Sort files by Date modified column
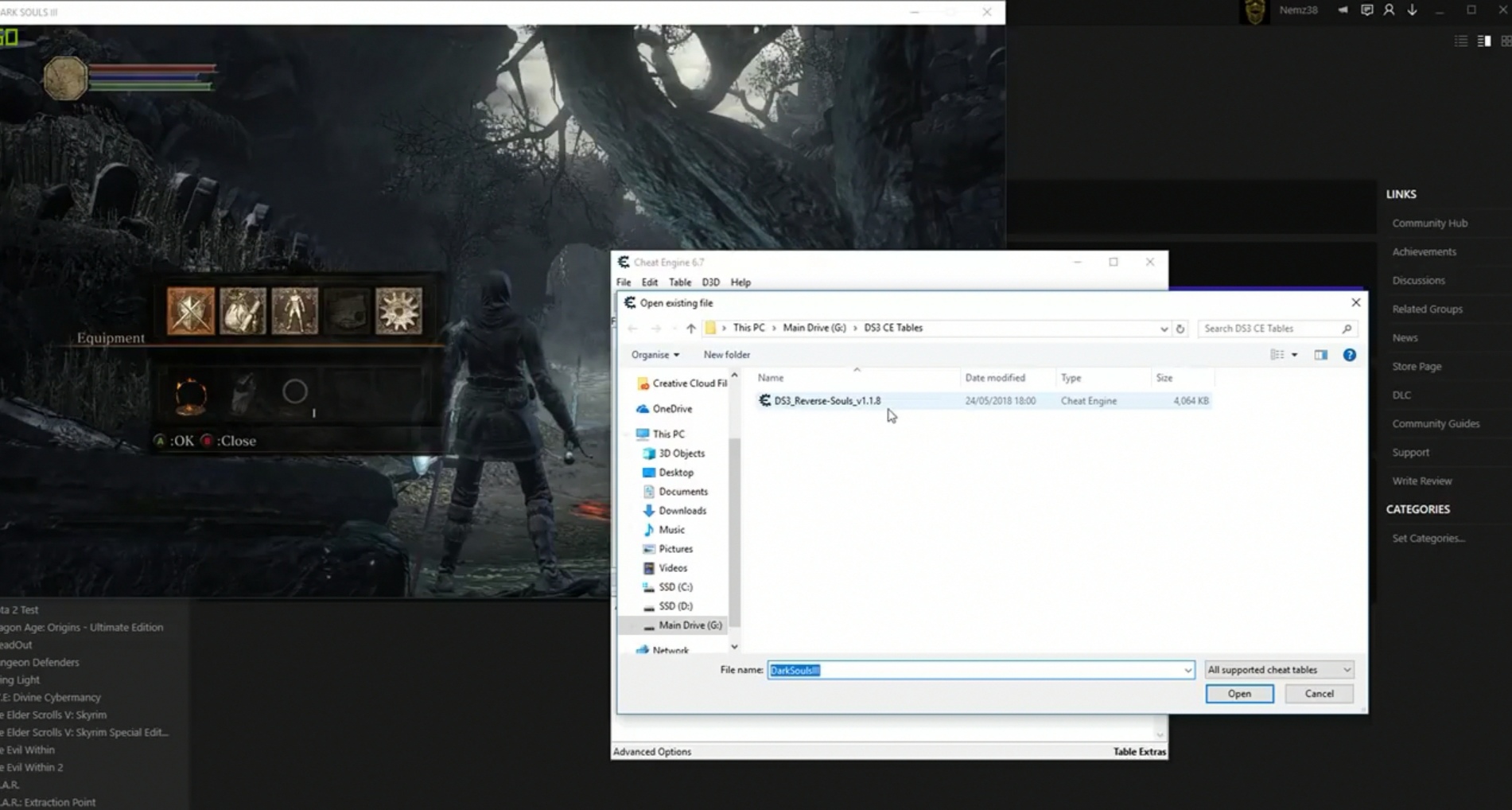Viewport: 1512px width, 810px height. [x=1008, y=378]
